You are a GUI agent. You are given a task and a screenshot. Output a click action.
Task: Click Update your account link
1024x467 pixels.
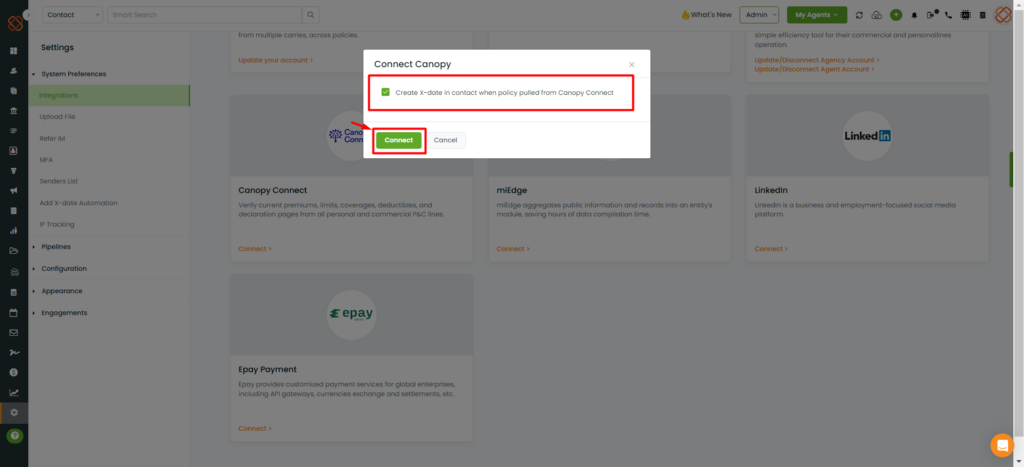pos(276,60)
